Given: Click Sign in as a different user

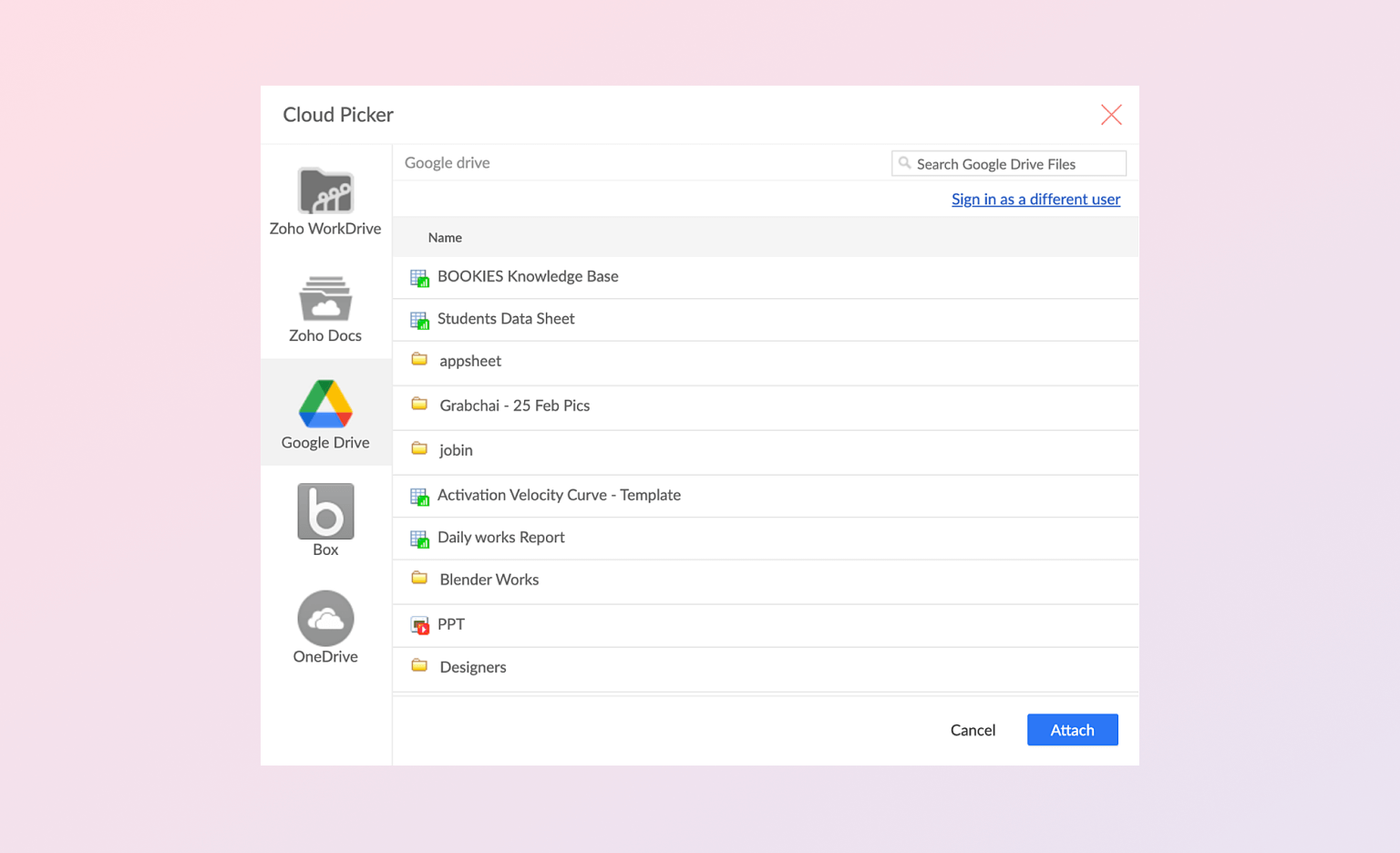Looking at the screenshot, I should pyautogui.click(x=1035, y=199).
